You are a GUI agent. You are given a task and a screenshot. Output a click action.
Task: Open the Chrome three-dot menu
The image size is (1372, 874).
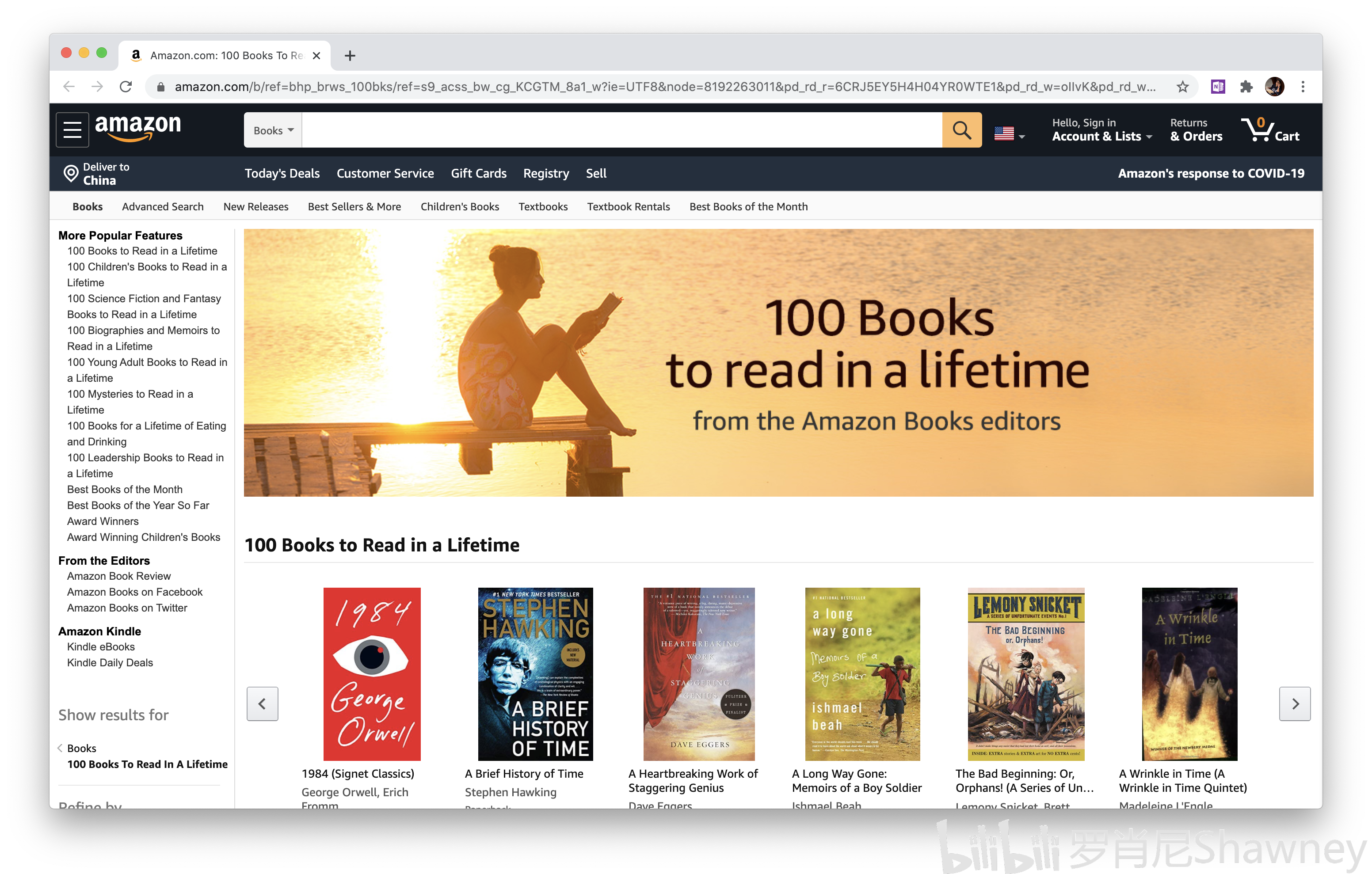point(1303,87)
